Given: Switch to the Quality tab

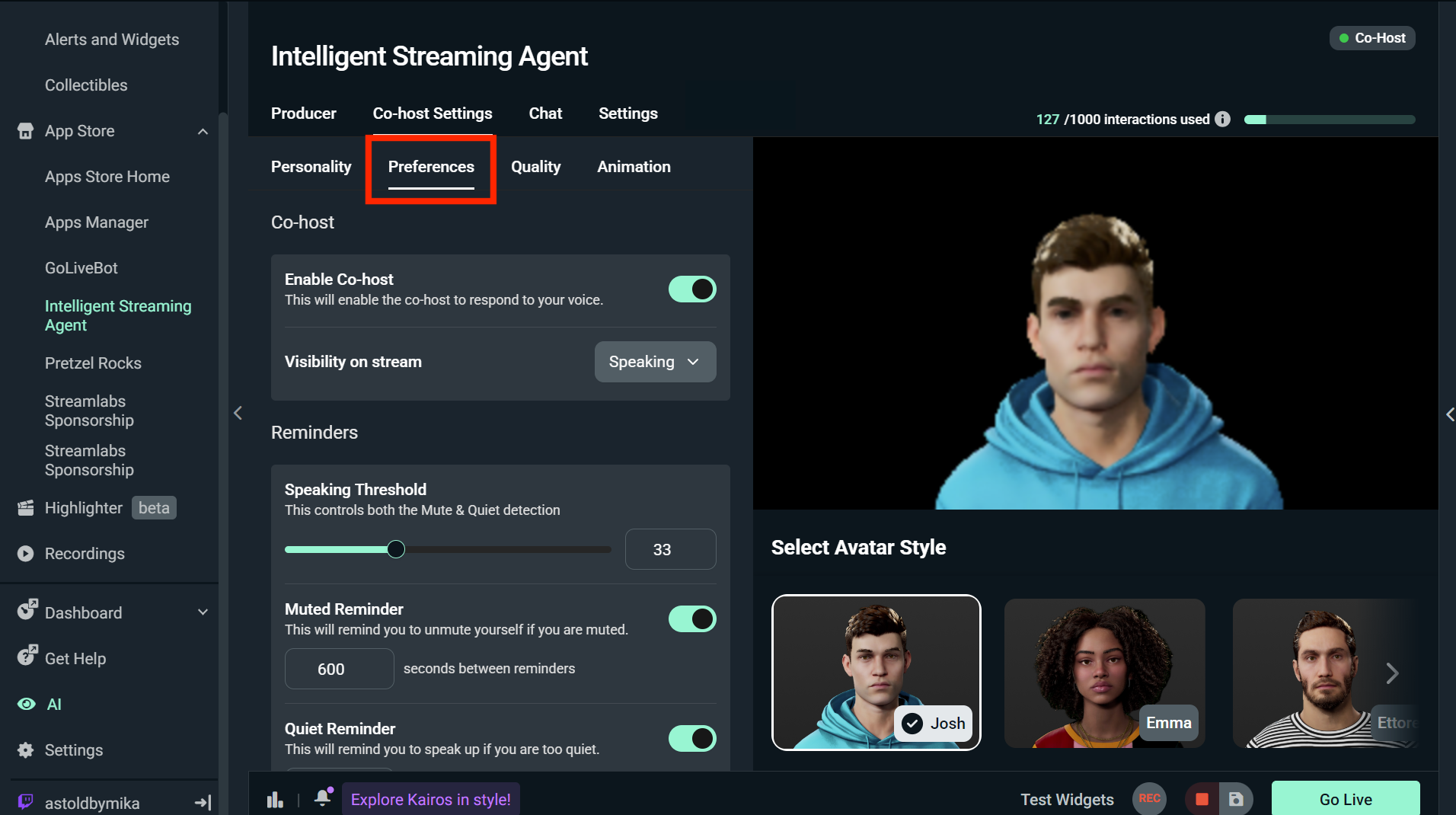Looking at the screenshot, I should 535,167.
